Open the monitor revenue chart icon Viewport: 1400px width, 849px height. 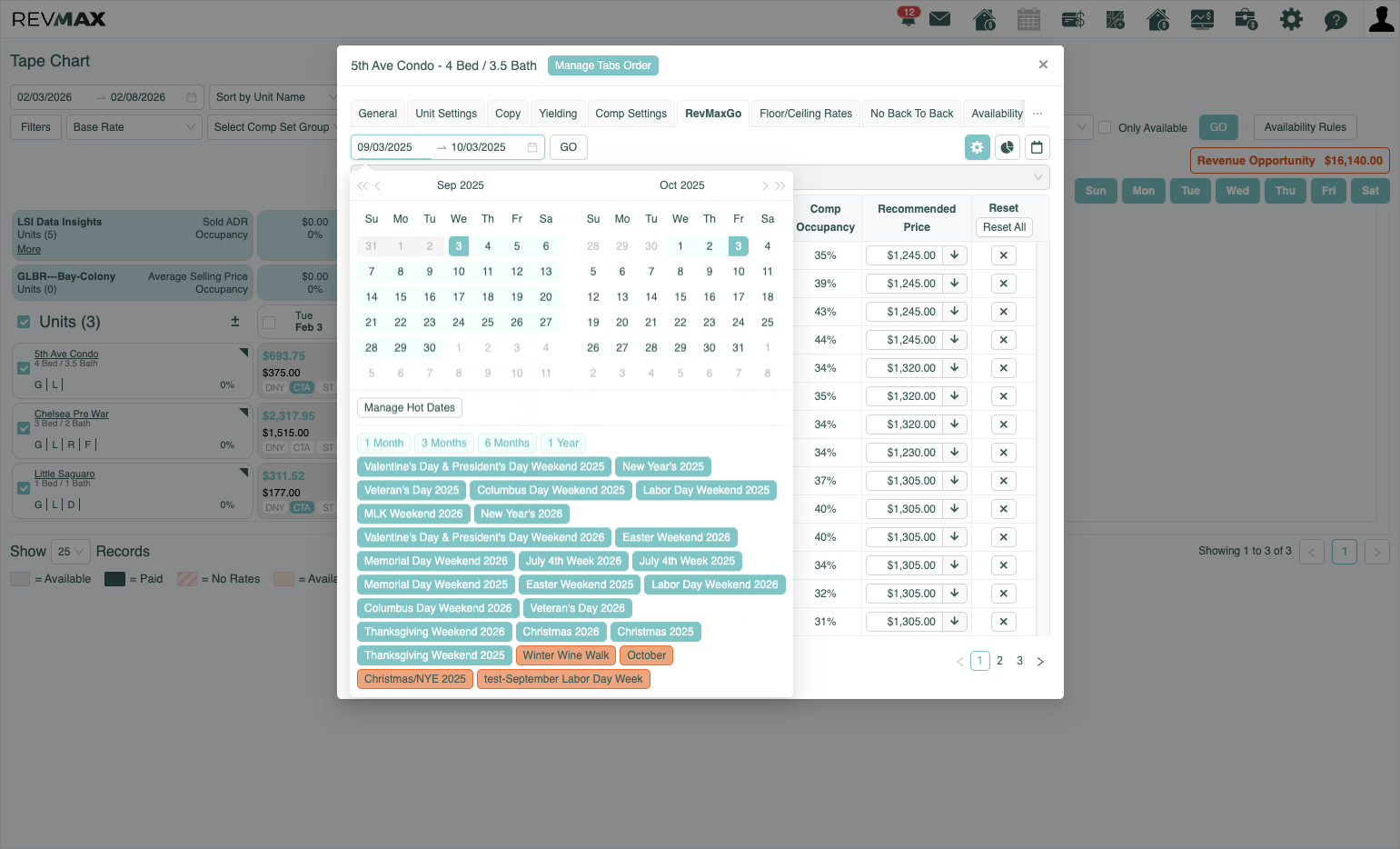click(1202, 19)
